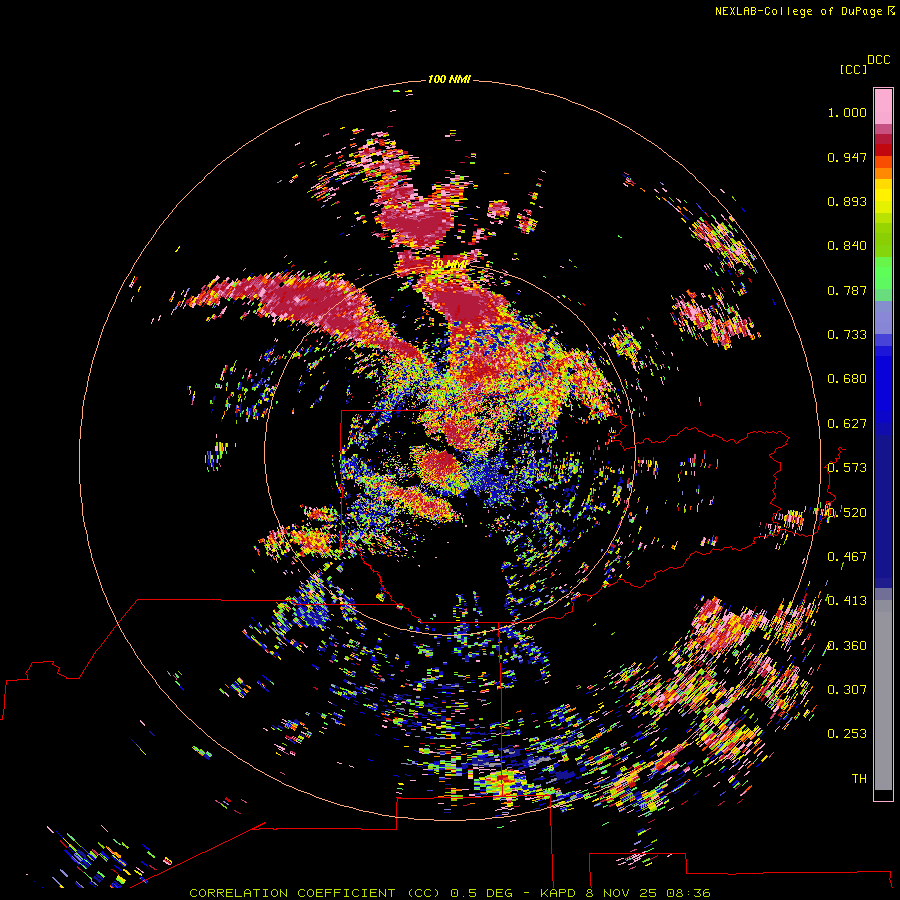
Task: Select the 0.253 legend value
Action: point(847,734)
